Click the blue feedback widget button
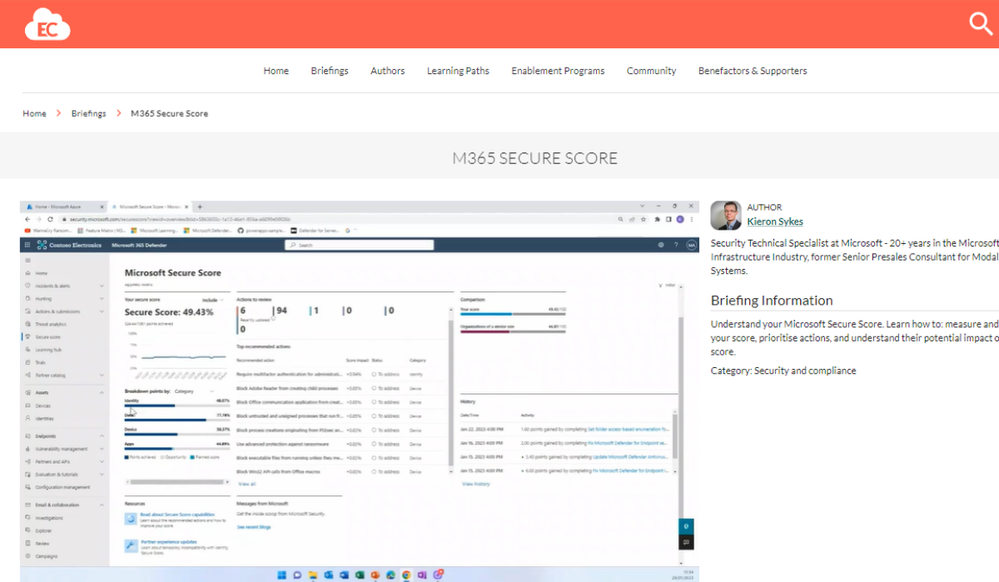999x582 pixels. [x=686, y=527]
